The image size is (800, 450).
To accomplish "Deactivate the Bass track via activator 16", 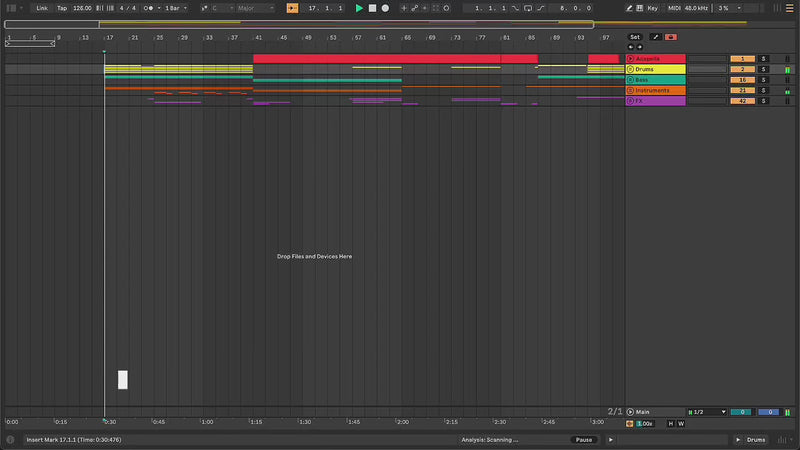I will [x=742, y=80].
